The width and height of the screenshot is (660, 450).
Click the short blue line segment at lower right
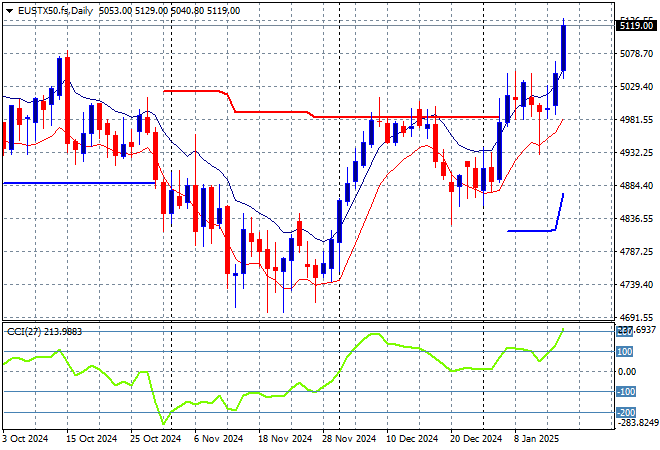530,231
